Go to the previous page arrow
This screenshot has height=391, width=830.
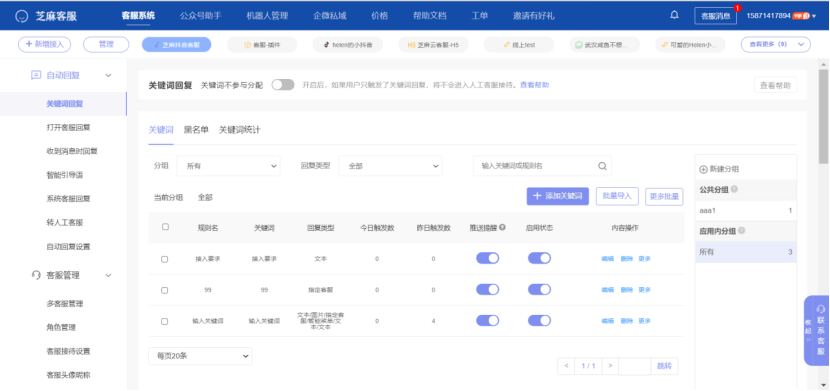tap(566, 366)
